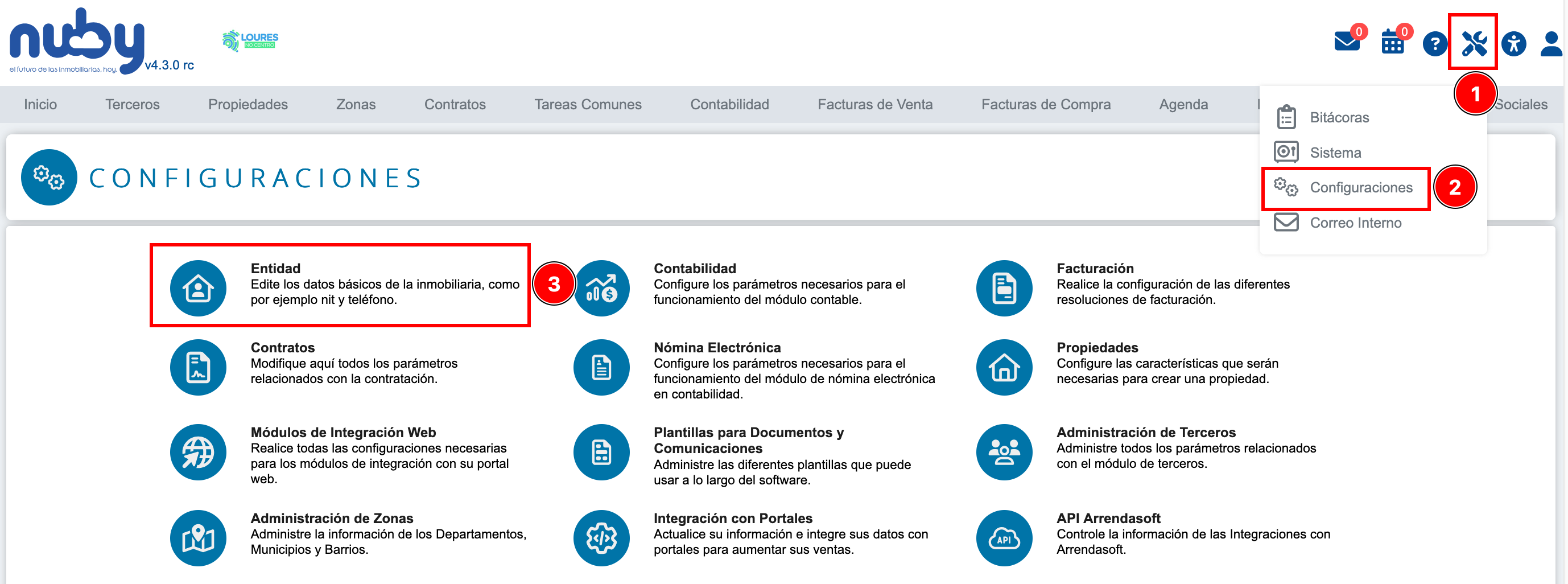This screenshot has height=584, width=1568.
Task: Click the API Arrendasoft cloud icon
Action: [x=1004, y=538]
